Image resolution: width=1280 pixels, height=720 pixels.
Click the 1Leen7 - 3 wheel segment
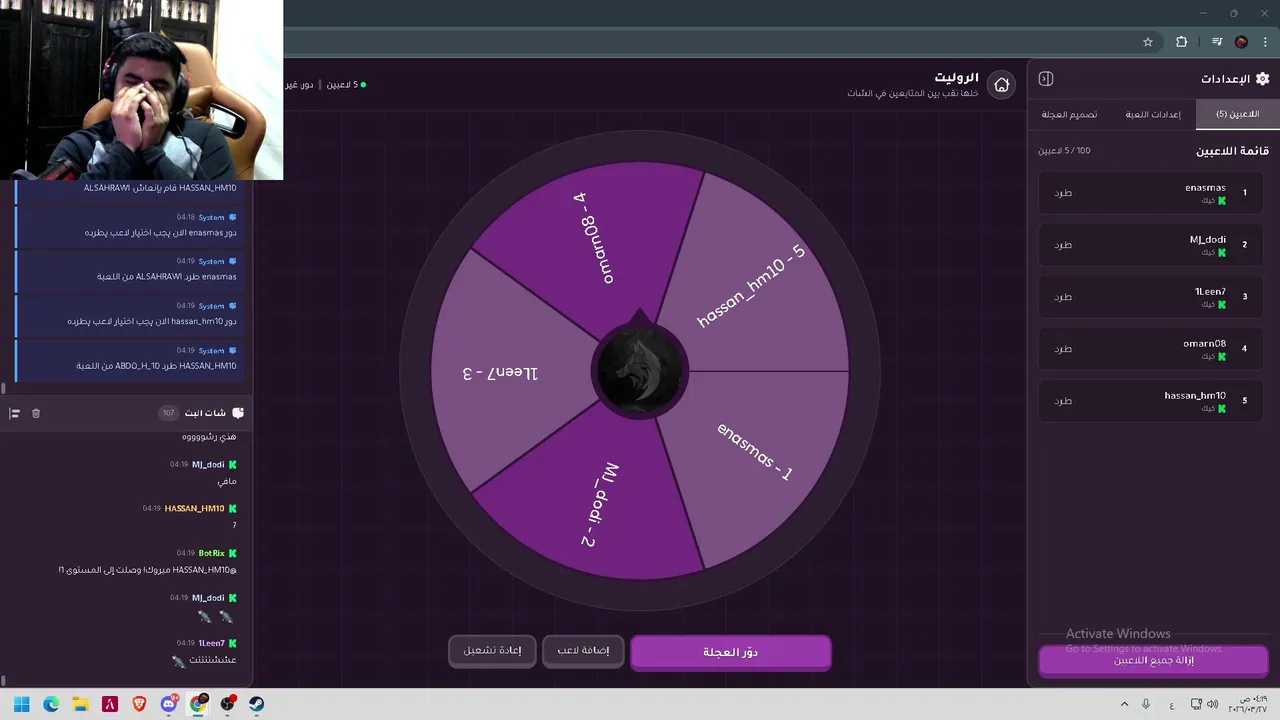click(x=500, y=372)
